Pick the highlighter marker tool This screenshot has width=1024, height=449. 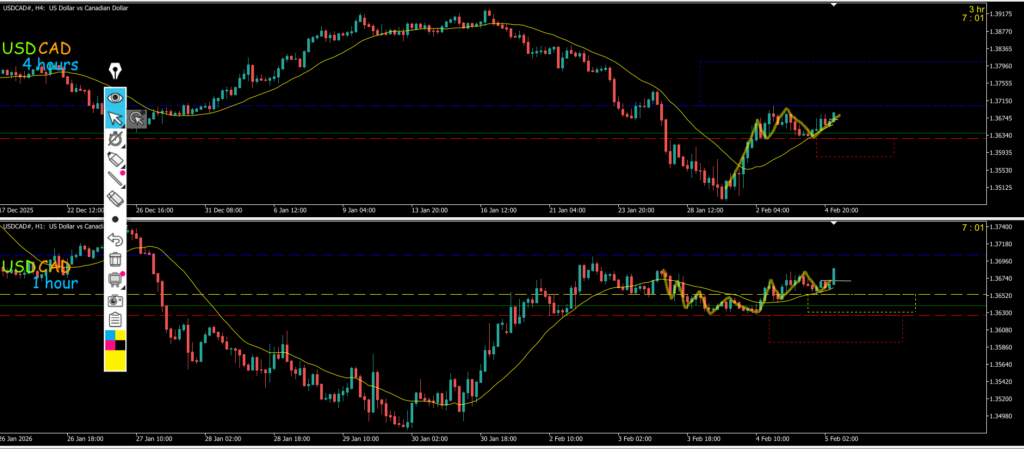pyautogui.click(x=116, y=160)
